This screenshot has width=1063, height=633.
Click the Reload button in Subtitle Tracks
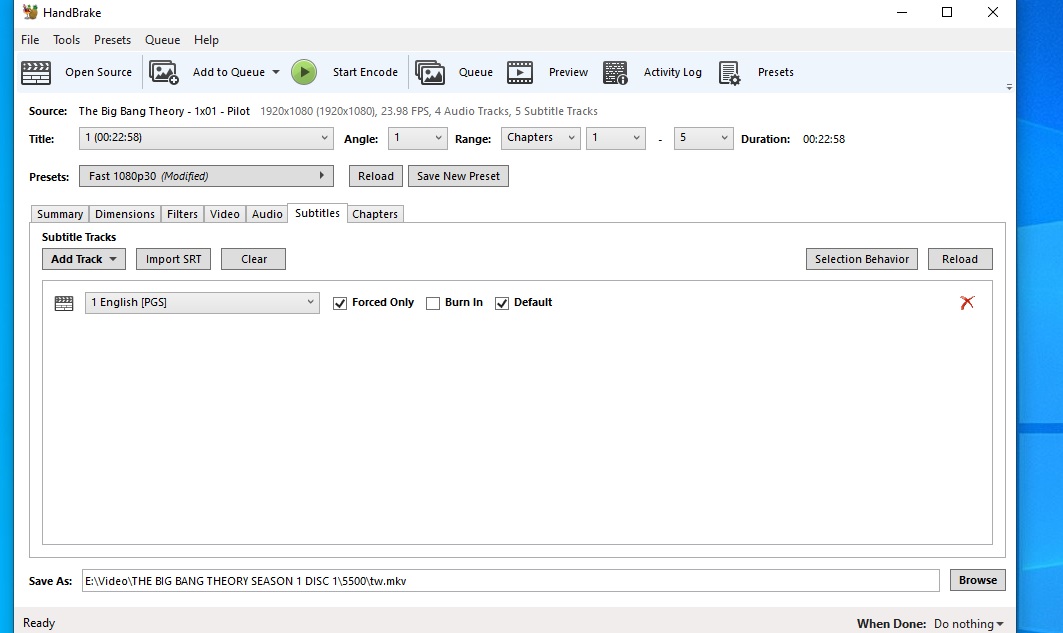pos(960,259)
